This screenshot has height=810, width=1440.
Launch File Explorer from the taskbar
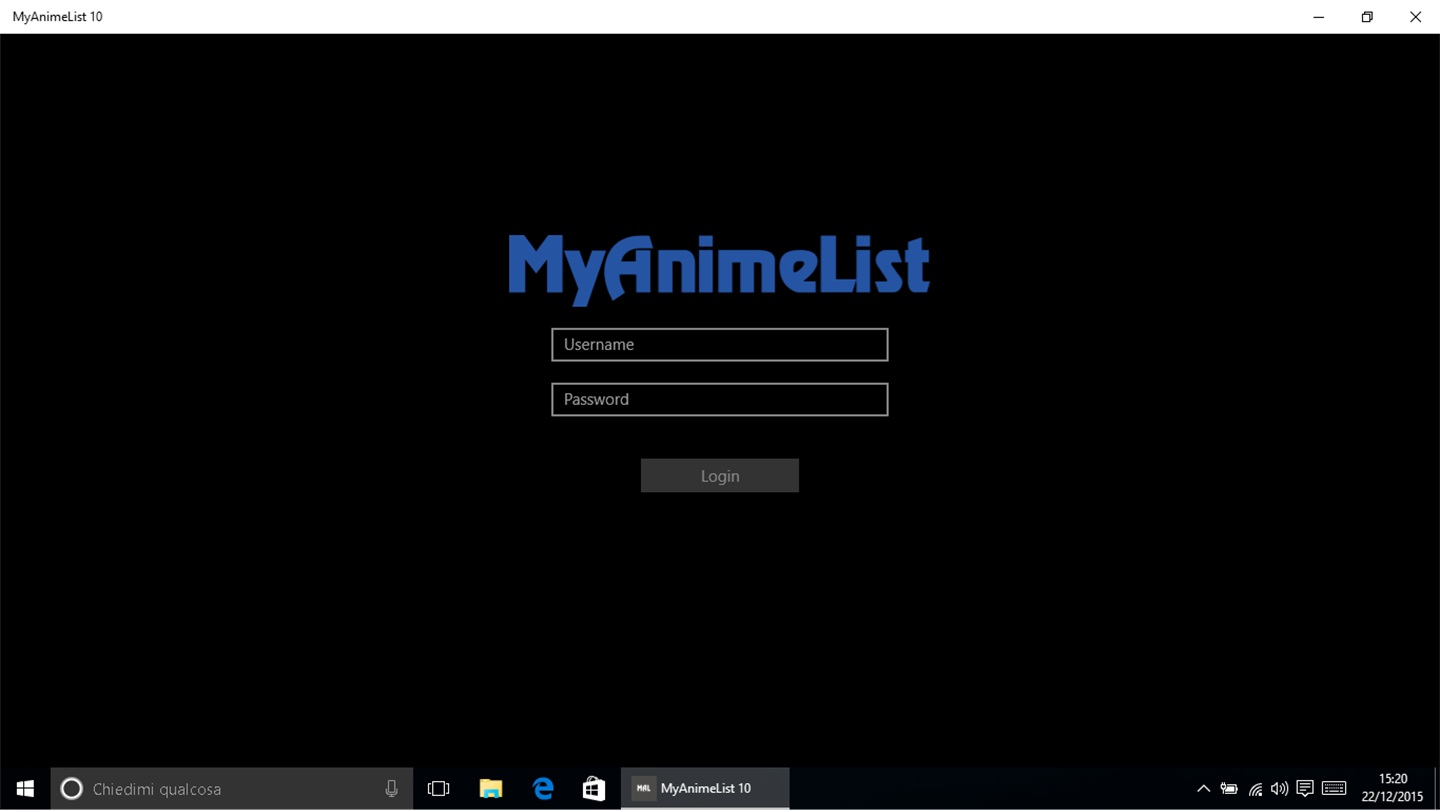490,789
